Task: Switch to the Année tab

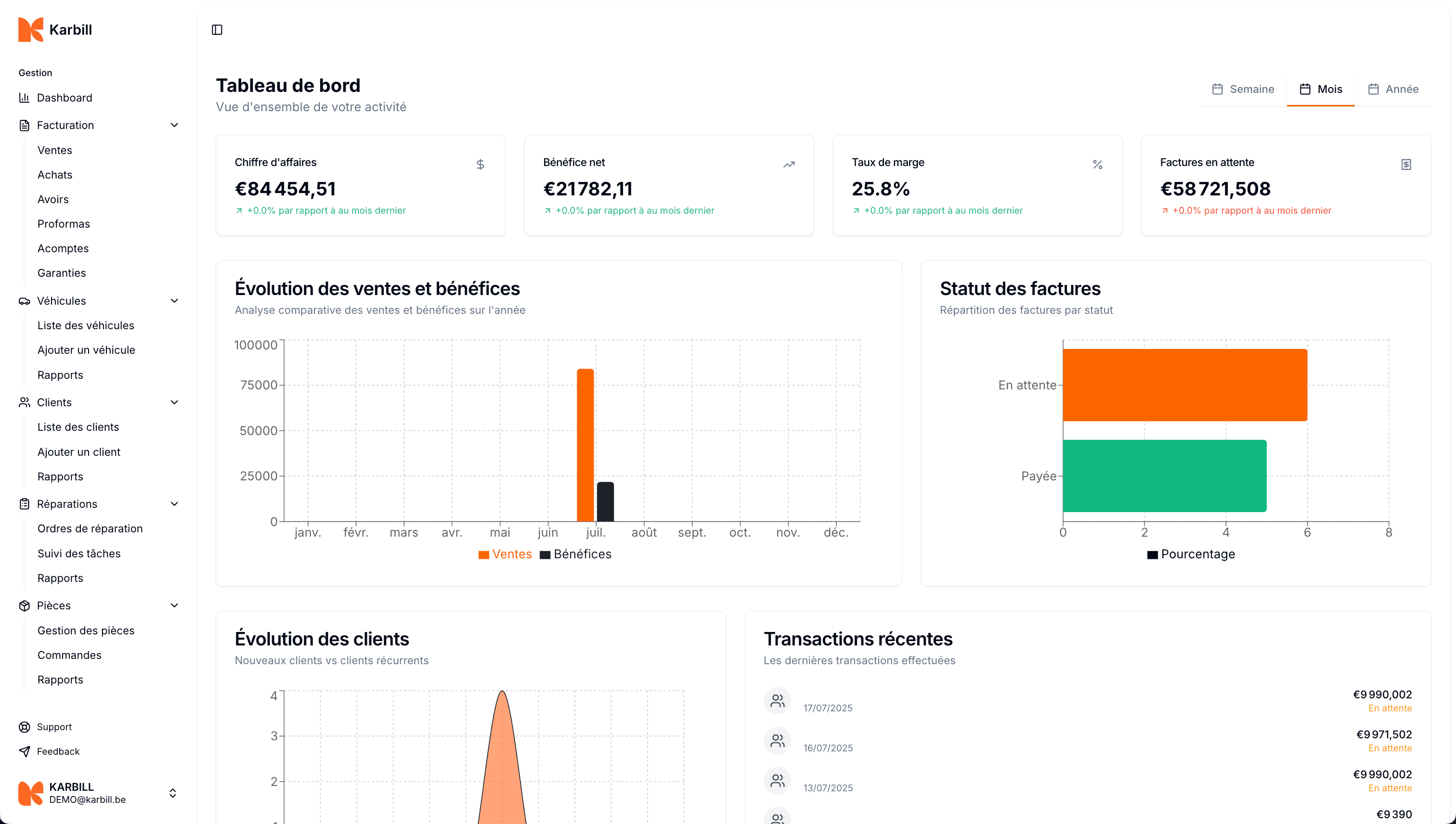Action: [x=1392, y=90]
